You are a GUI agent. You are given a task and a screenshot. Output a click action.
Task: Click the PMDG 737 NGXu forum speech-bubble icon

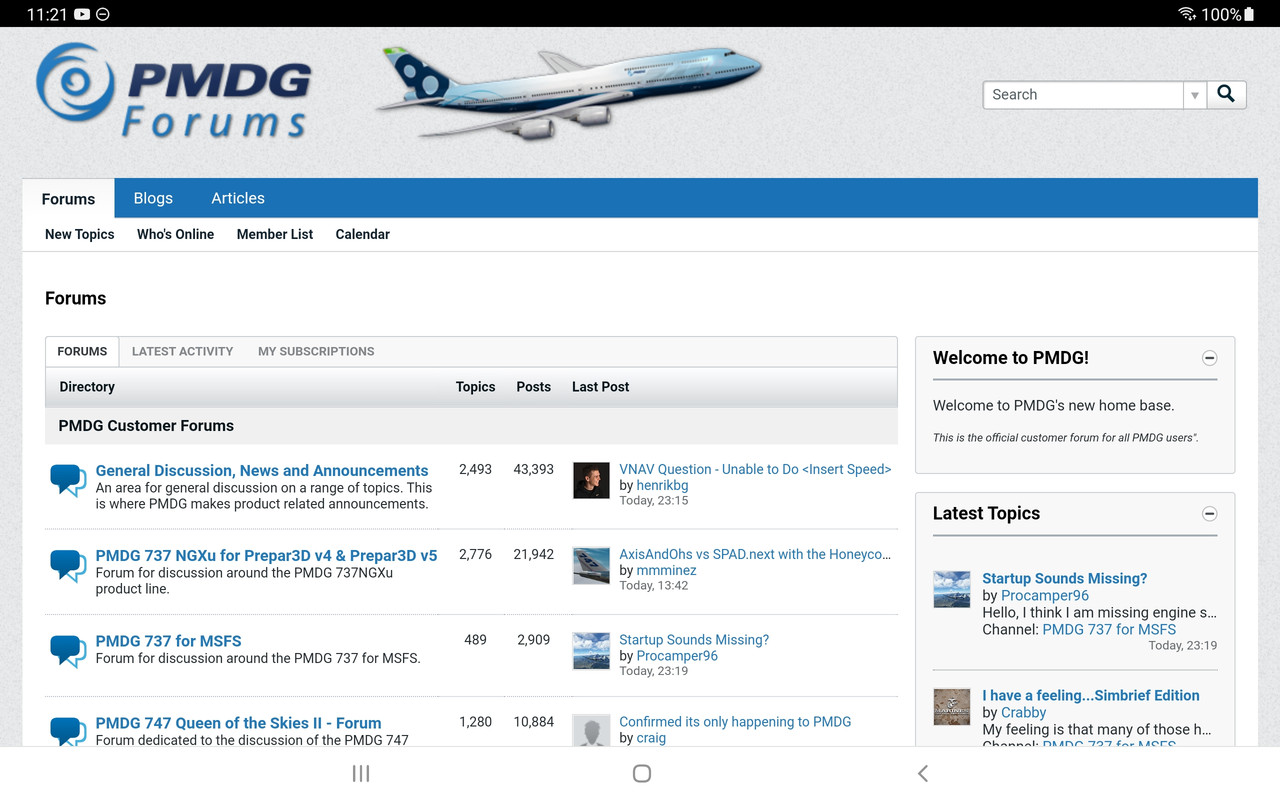pyautogui.click(x=68, y=565)
